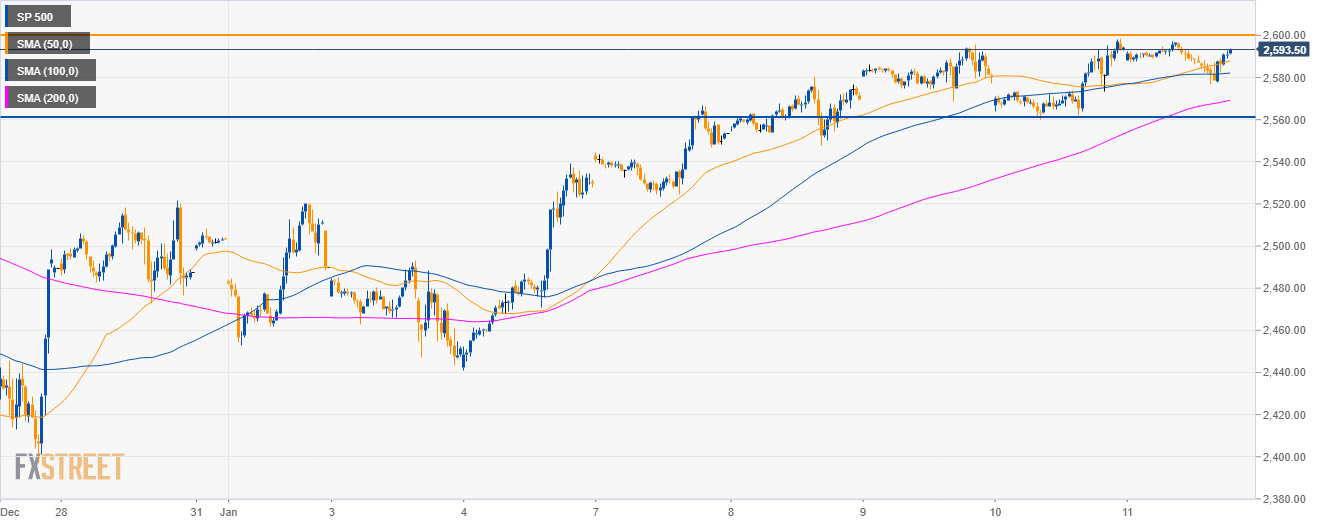This screenshot has height=525, width=1326.
Task: Click the Jan label on date axis
Action: click(231, 513)
